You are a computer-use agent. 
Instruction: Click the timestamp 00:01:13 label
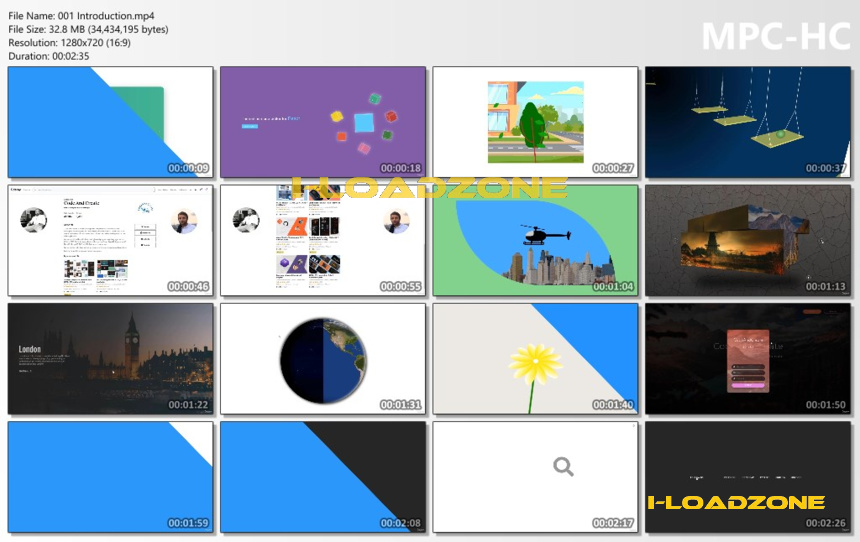click(x=825, y=286)
